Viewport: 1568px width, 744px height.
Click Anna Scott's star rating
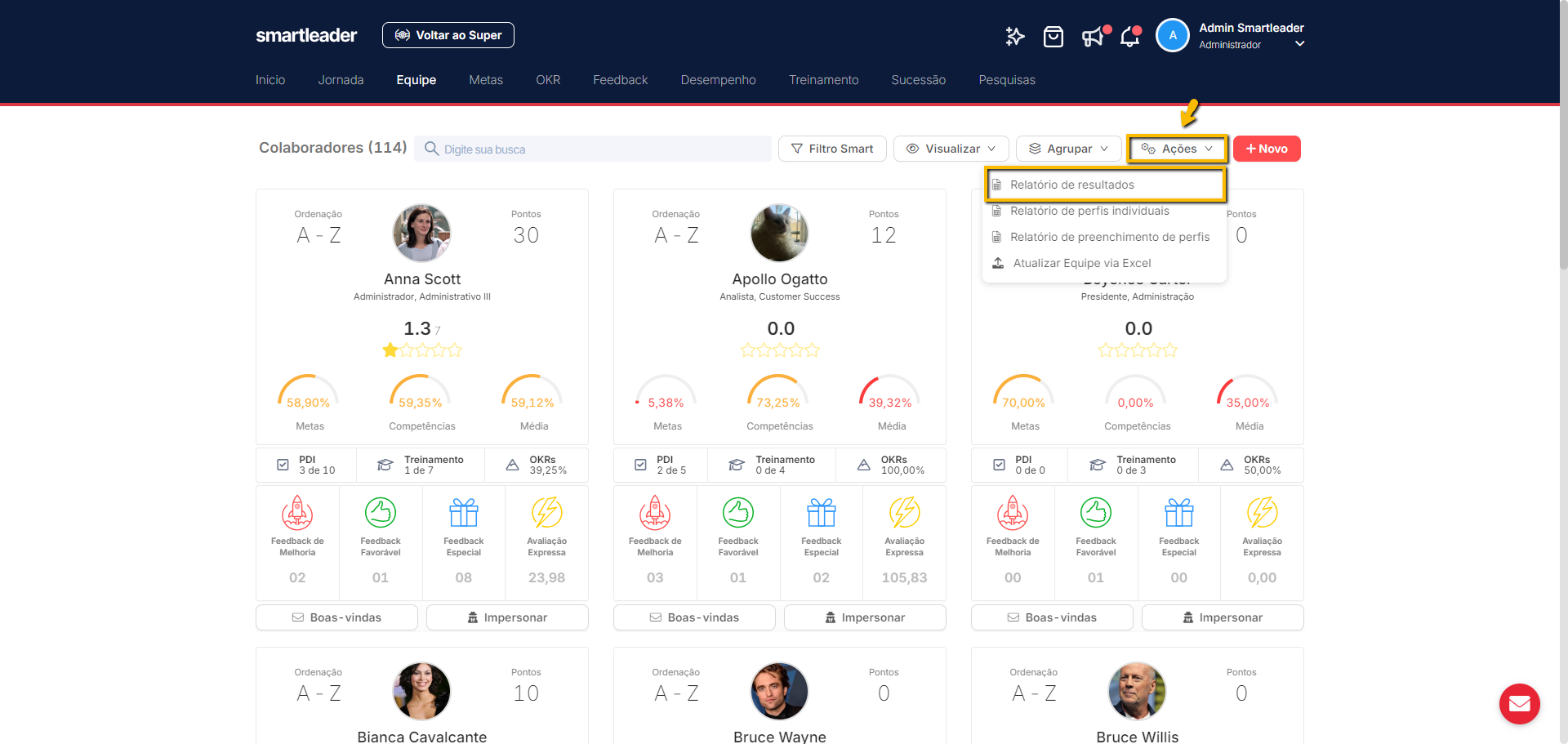pyautogui.click(x=422, y=350)
